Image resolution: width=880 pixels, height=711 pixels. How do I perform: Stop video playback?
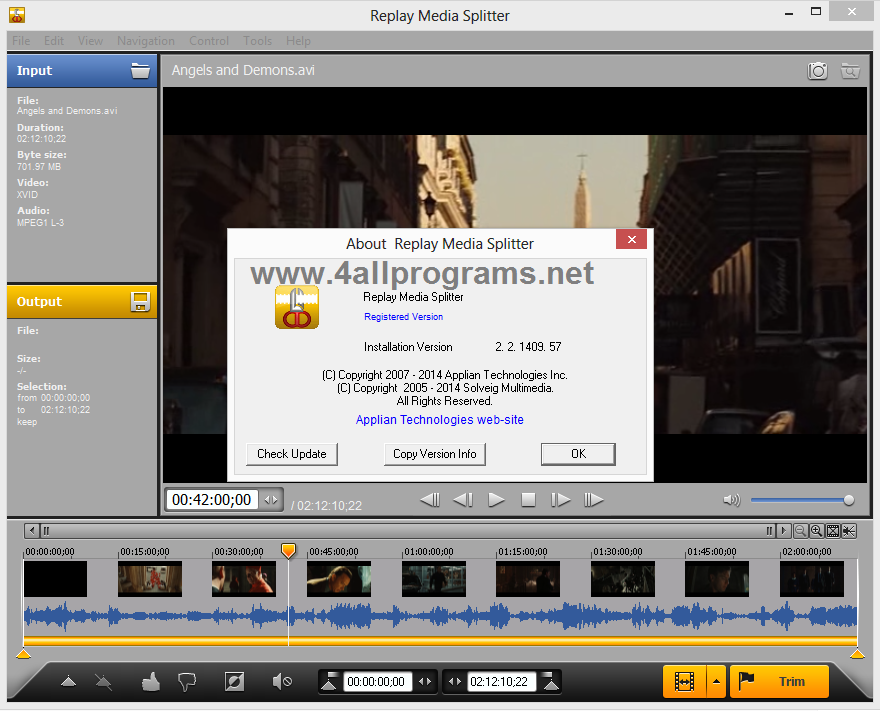(x=528, y=499)
